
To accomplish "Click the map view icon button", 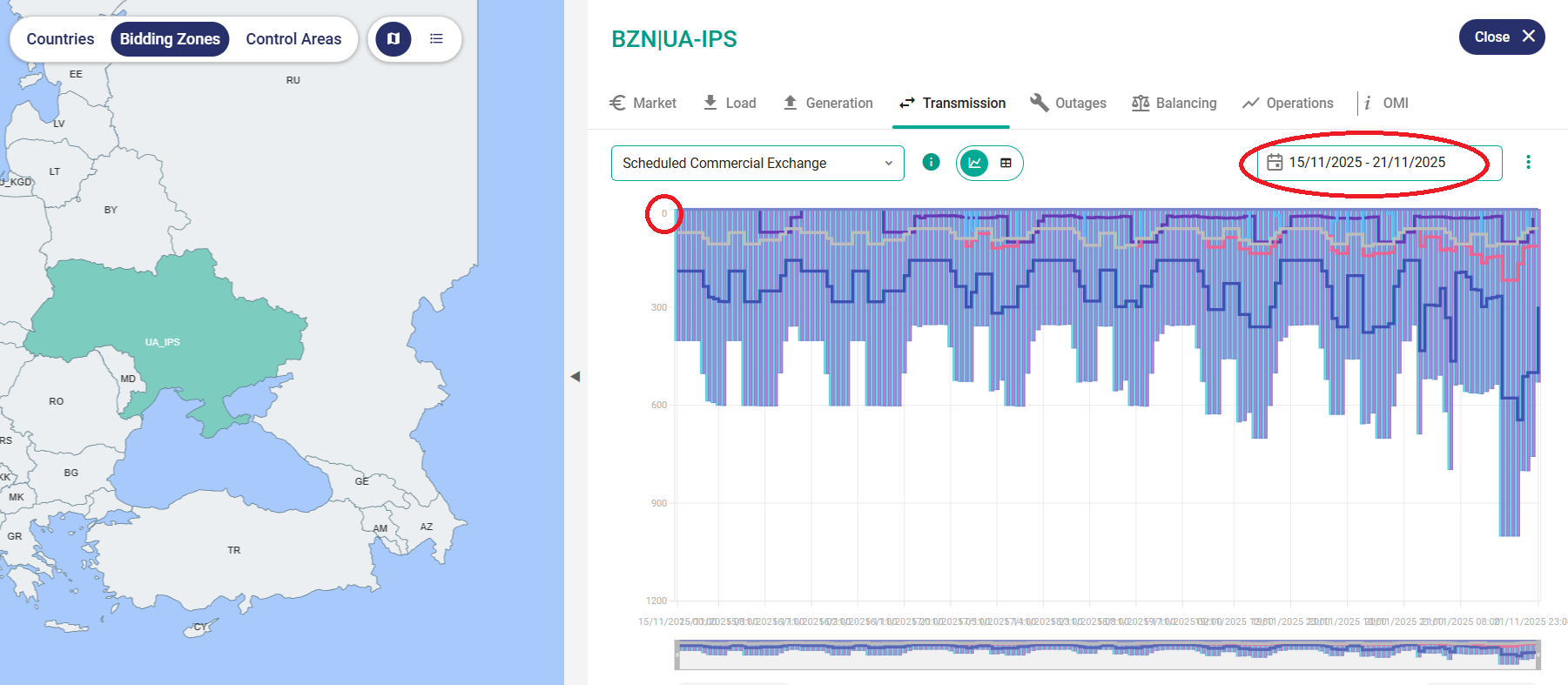I will click(x=394, y=39).
